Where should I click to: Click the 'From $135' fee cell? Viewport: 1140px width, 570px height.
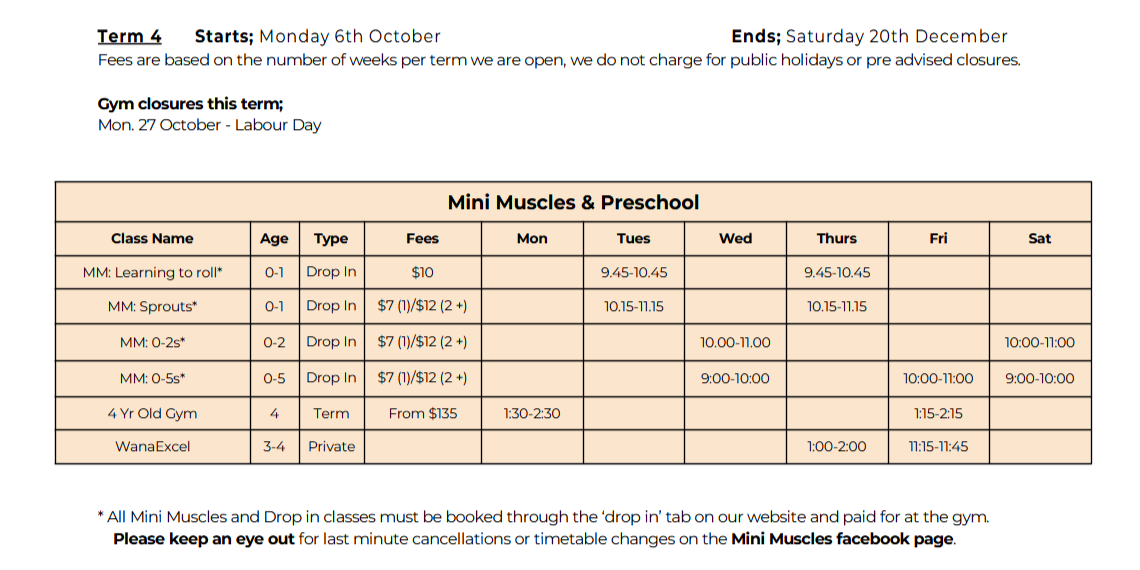422,413
